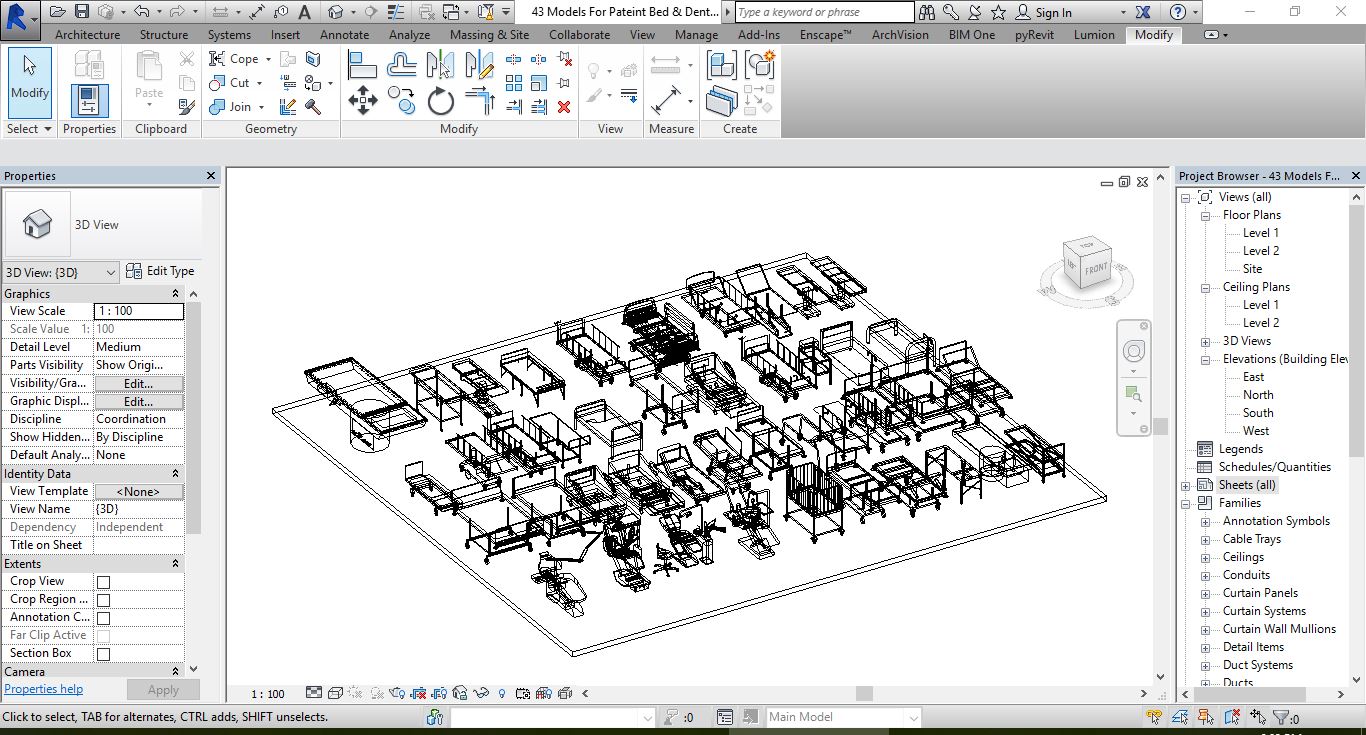
Task: Click the View Name field showing {3D}
Action: pyautogui.click(x=138, y=509)
